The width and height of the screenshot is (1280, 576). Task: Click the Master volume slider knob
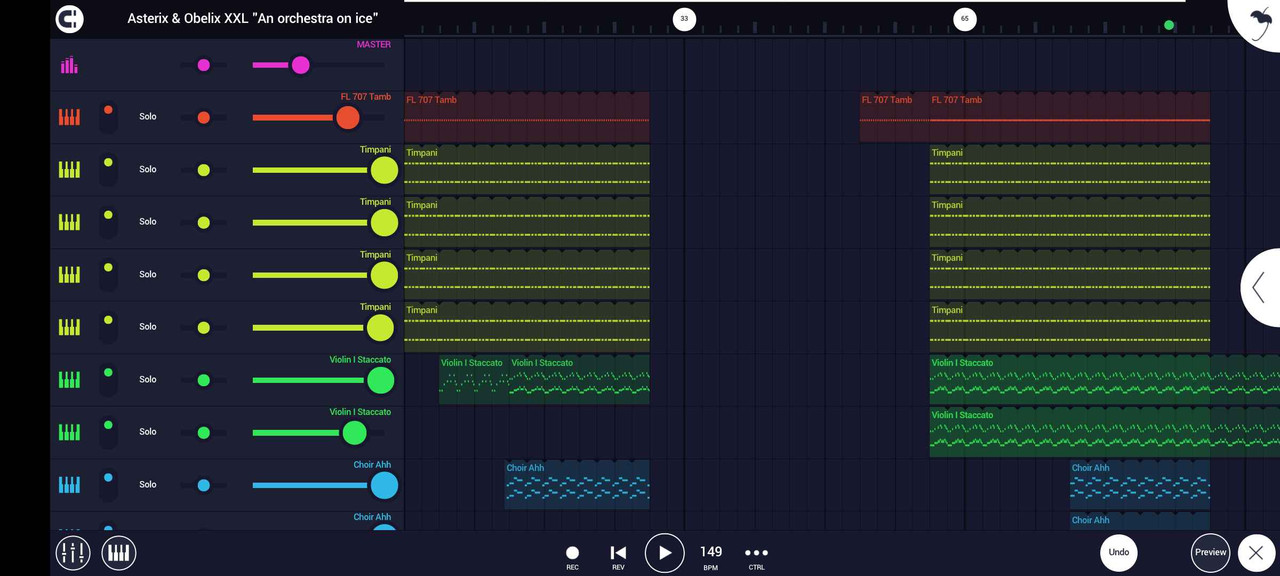pyautogui.click(x=300, y=65)
